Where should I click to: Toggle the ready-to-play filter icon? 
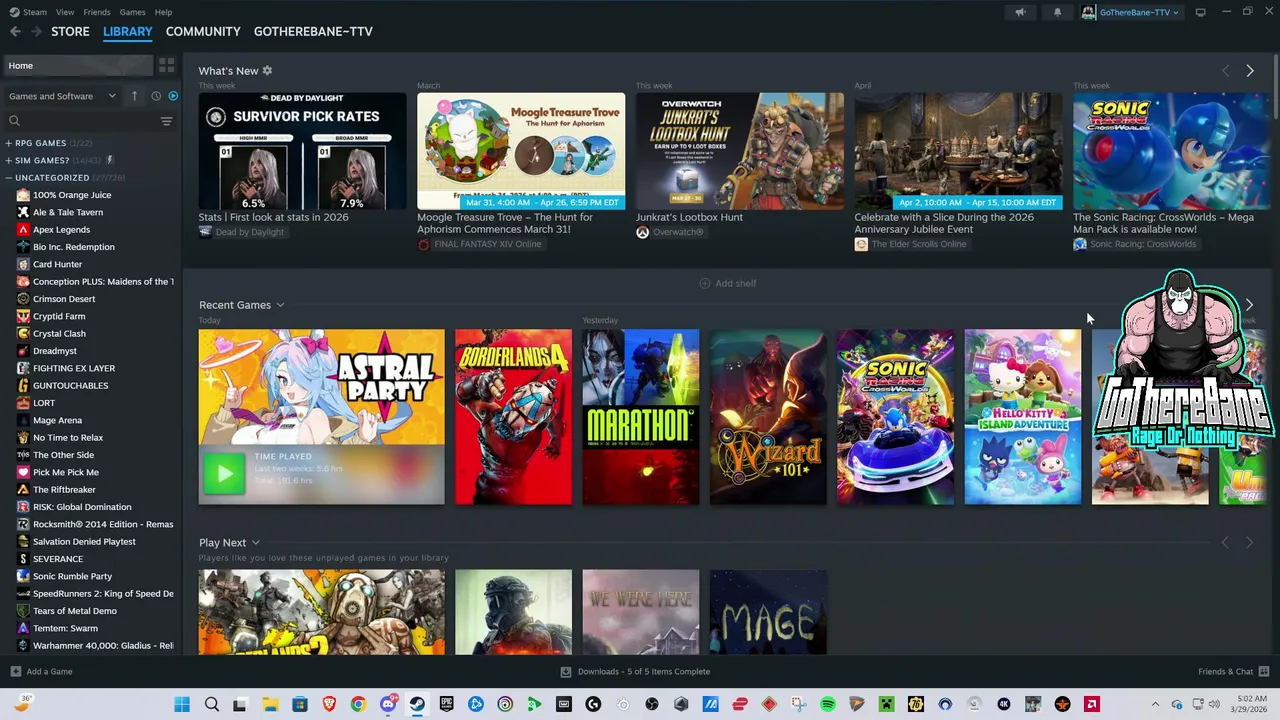coord(173,96)
